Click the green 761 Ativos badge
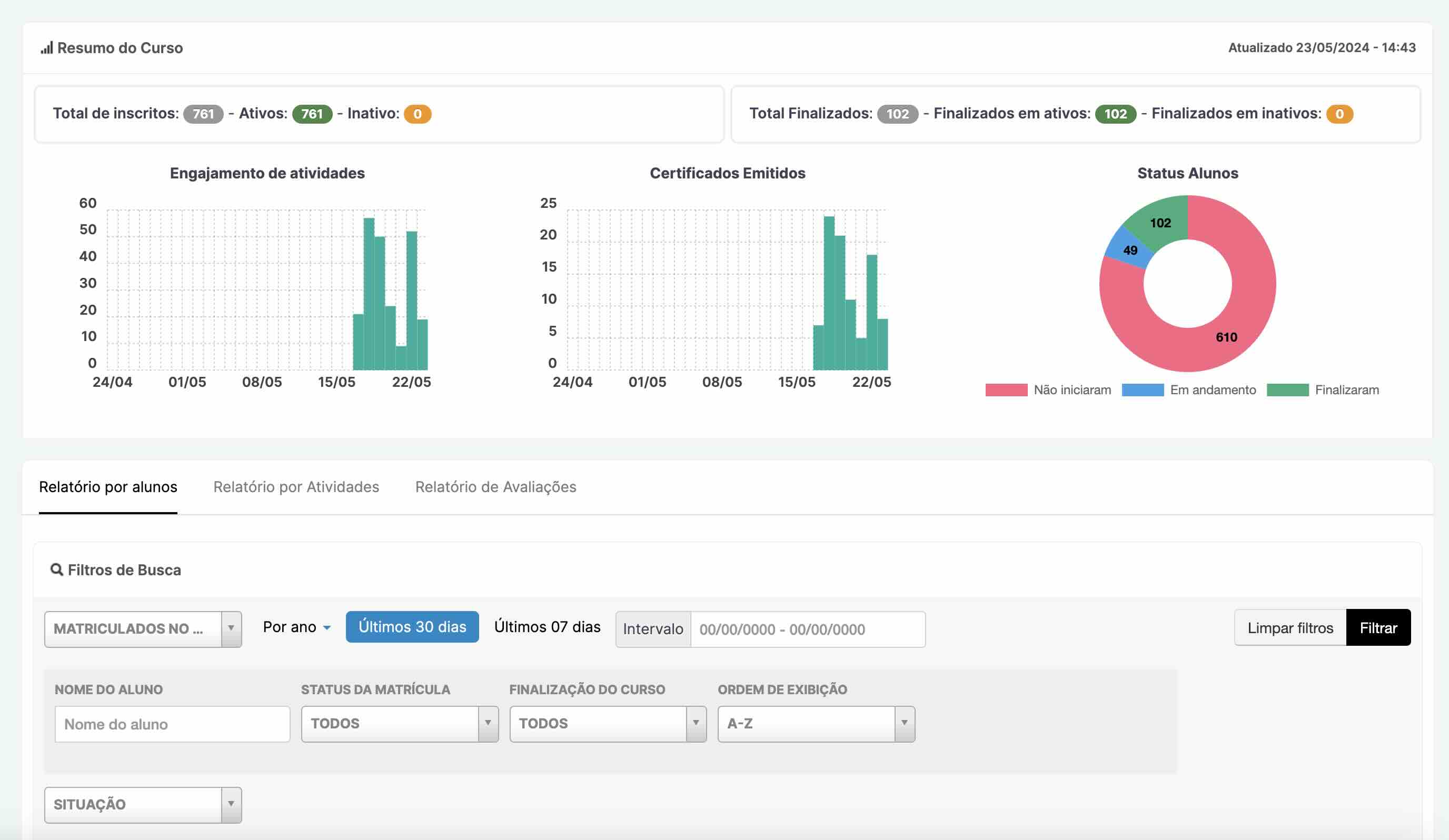 pyautogui.click(x=312, y=114)
